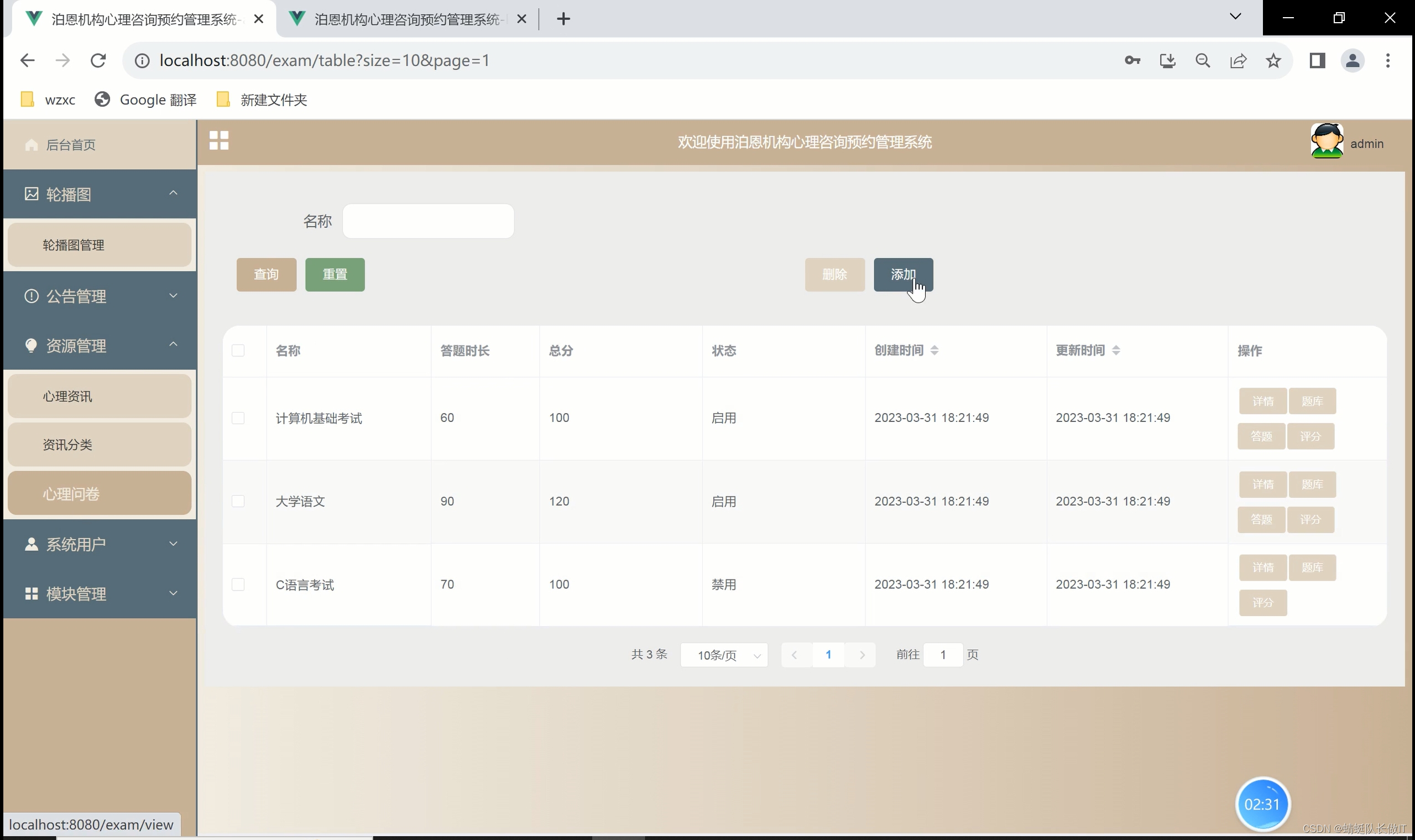Open the 模块管理 grid icon
Viewport: 1415px width, 840px height.
pos(31,594)
